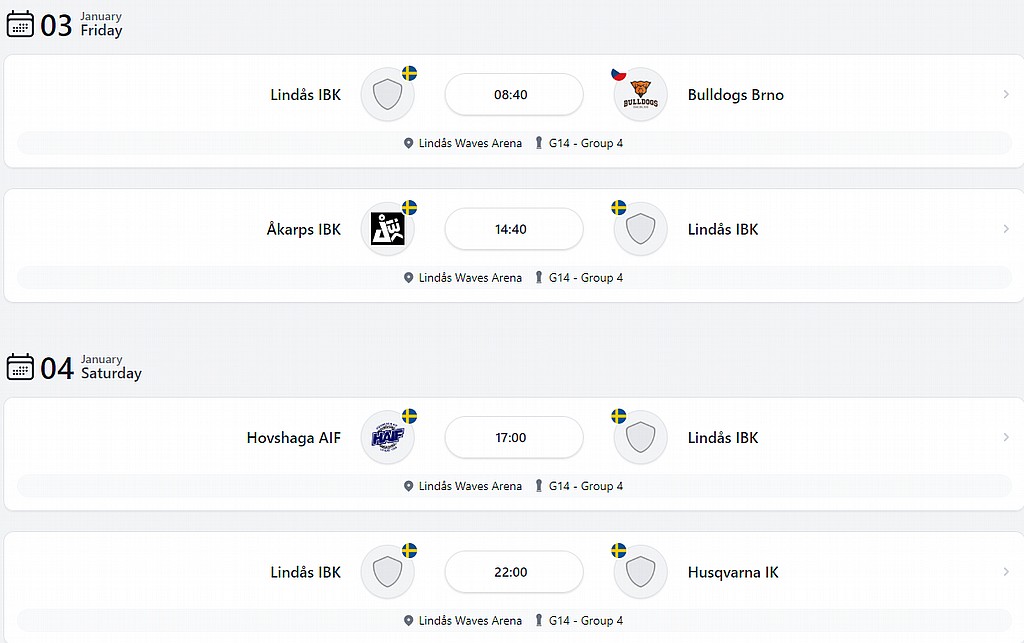
Task: Click the Bulldogs Brno team logo
Action: (640, 95)
